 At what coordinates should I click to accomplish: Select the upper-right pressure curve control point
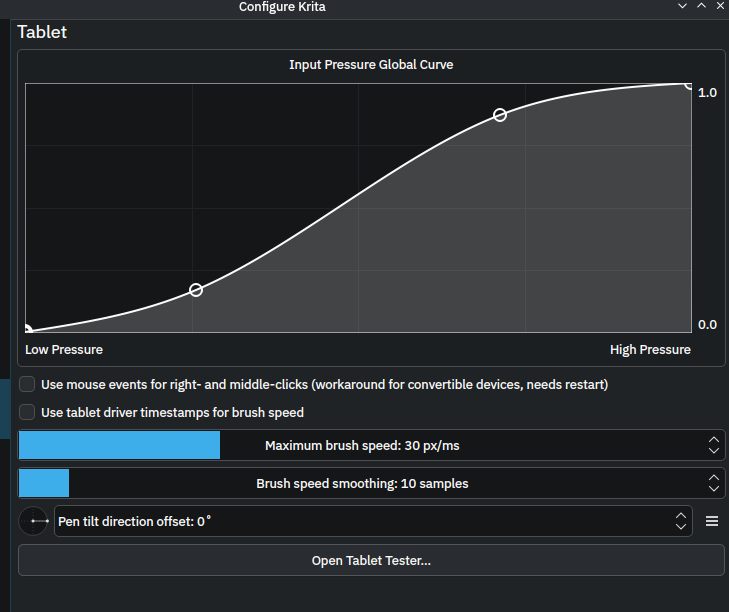(500, 115)
